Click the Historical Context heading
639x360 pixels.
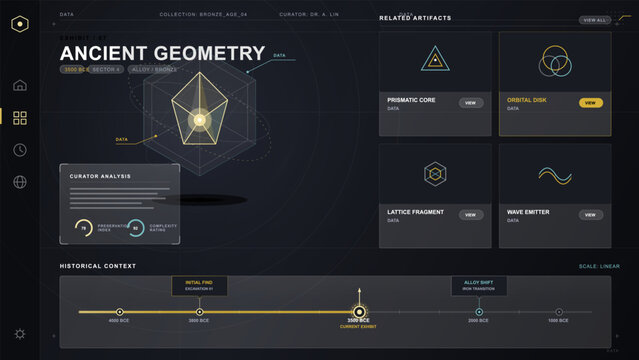pos(98,266)
